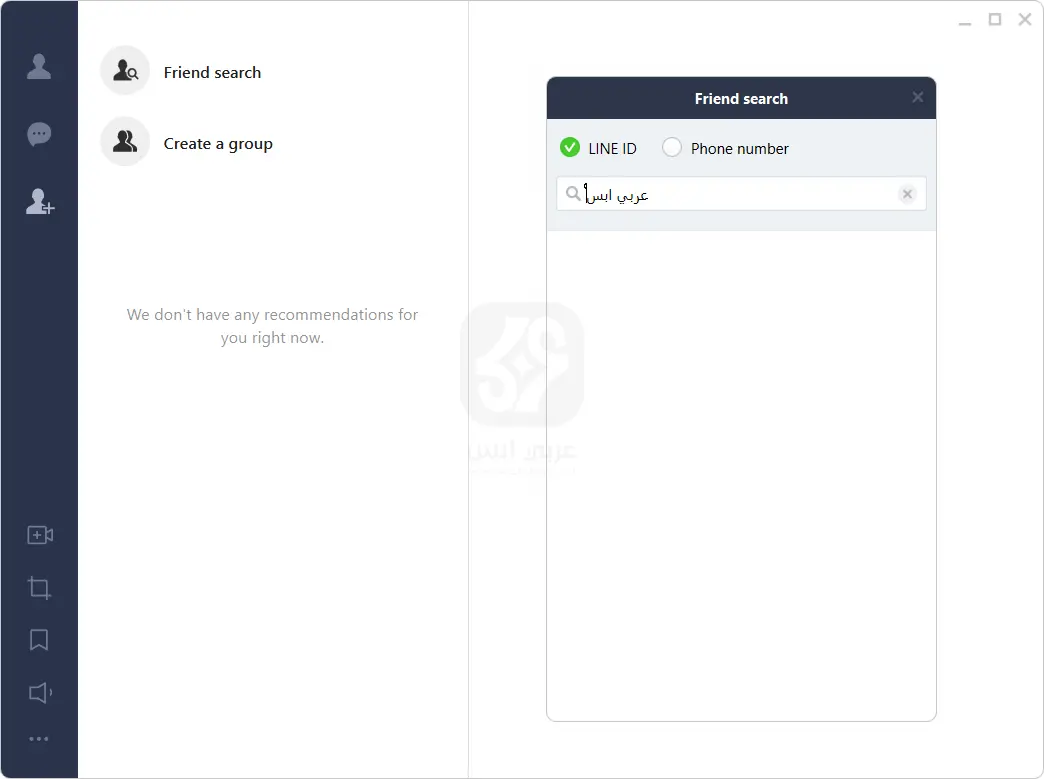Open the three-dot More menu in sidebar

pos(39,739)
